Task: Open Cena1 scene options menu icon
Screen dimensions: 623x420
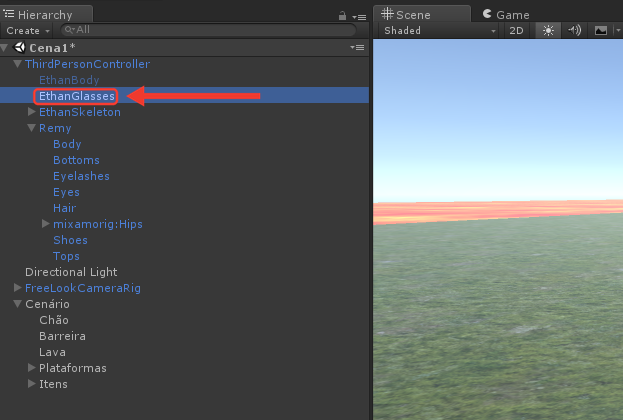Action: (357, 47)
